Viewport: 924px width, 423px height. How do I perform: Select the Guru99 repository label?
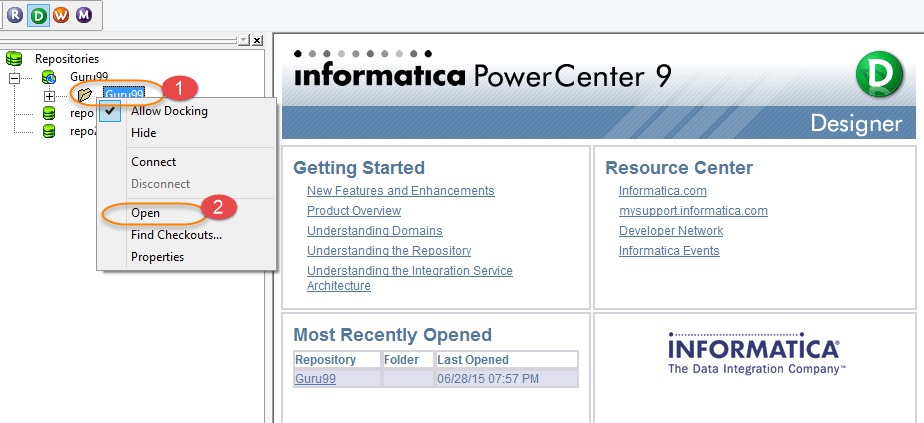click(x=90, y=77)
